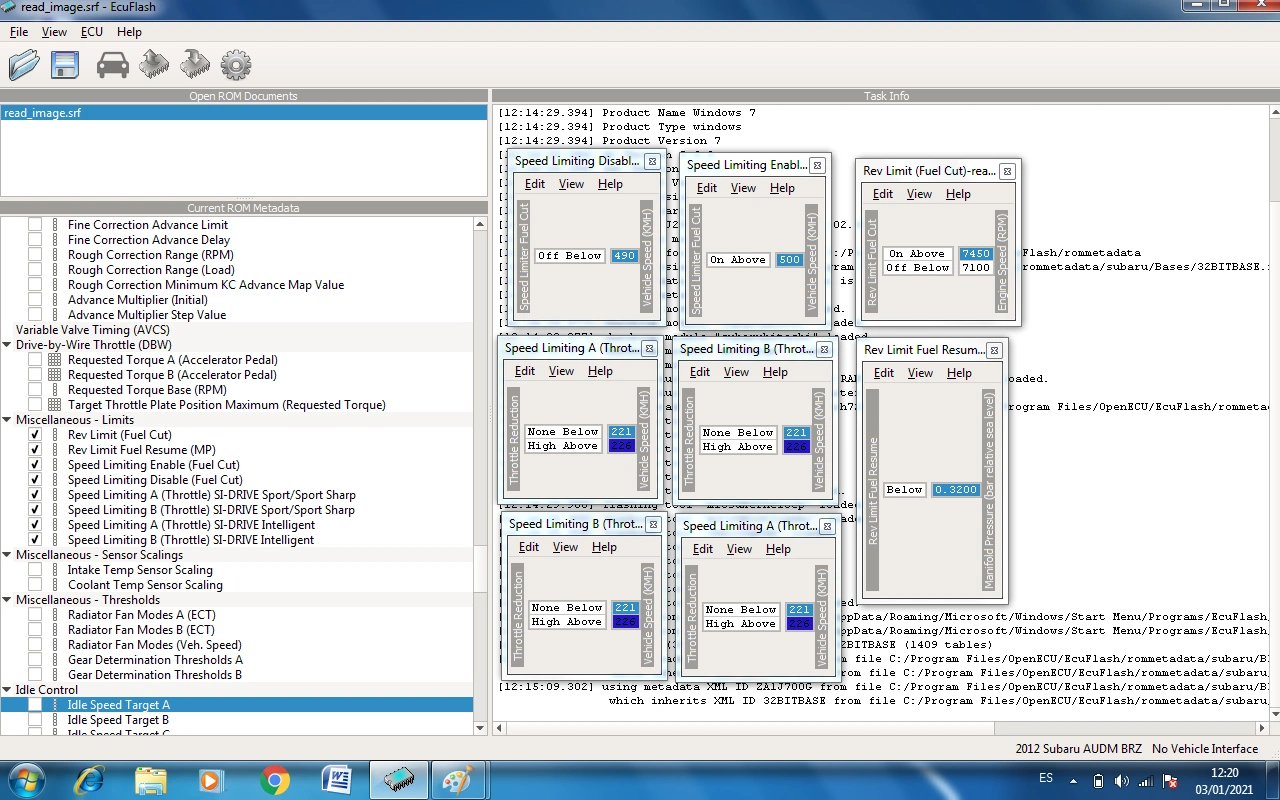Screen dimensions: 1280x800
Task: Open the Windows Start menu orb
Action: pyautogui.click(x=27, y=780)
